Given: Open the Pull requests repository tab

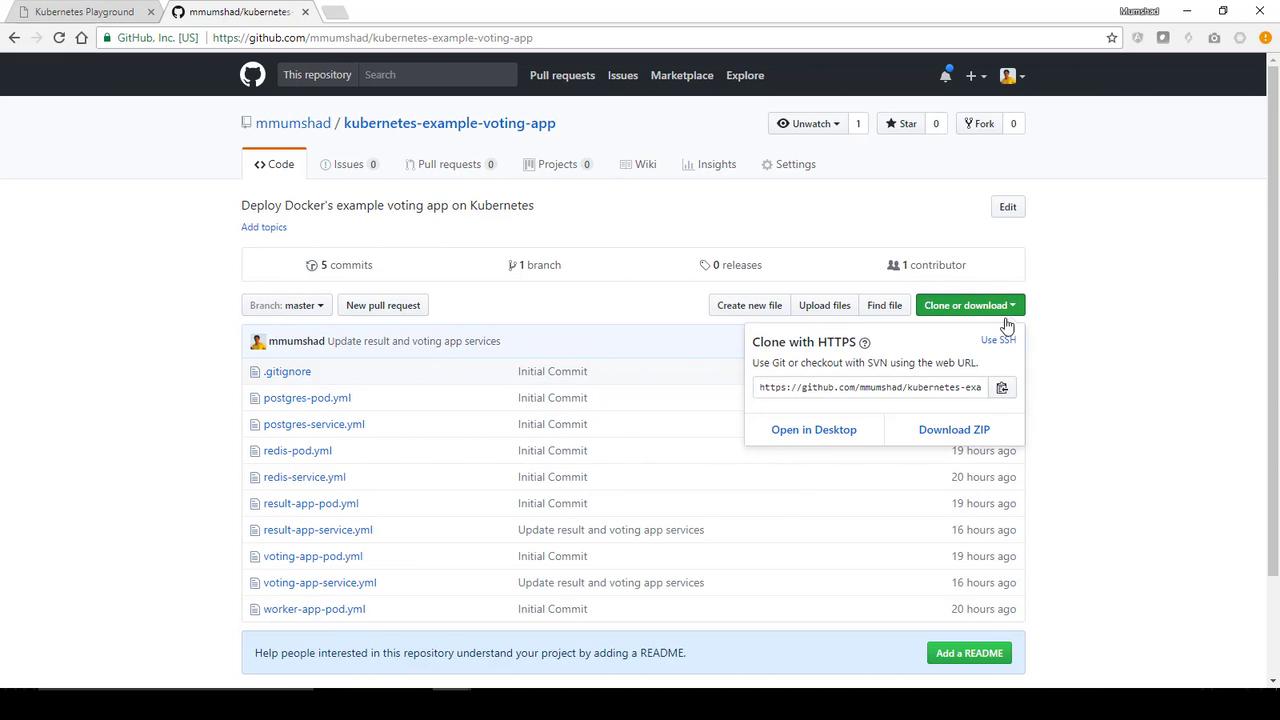Looking at the screenshot, I should point(450,165).
